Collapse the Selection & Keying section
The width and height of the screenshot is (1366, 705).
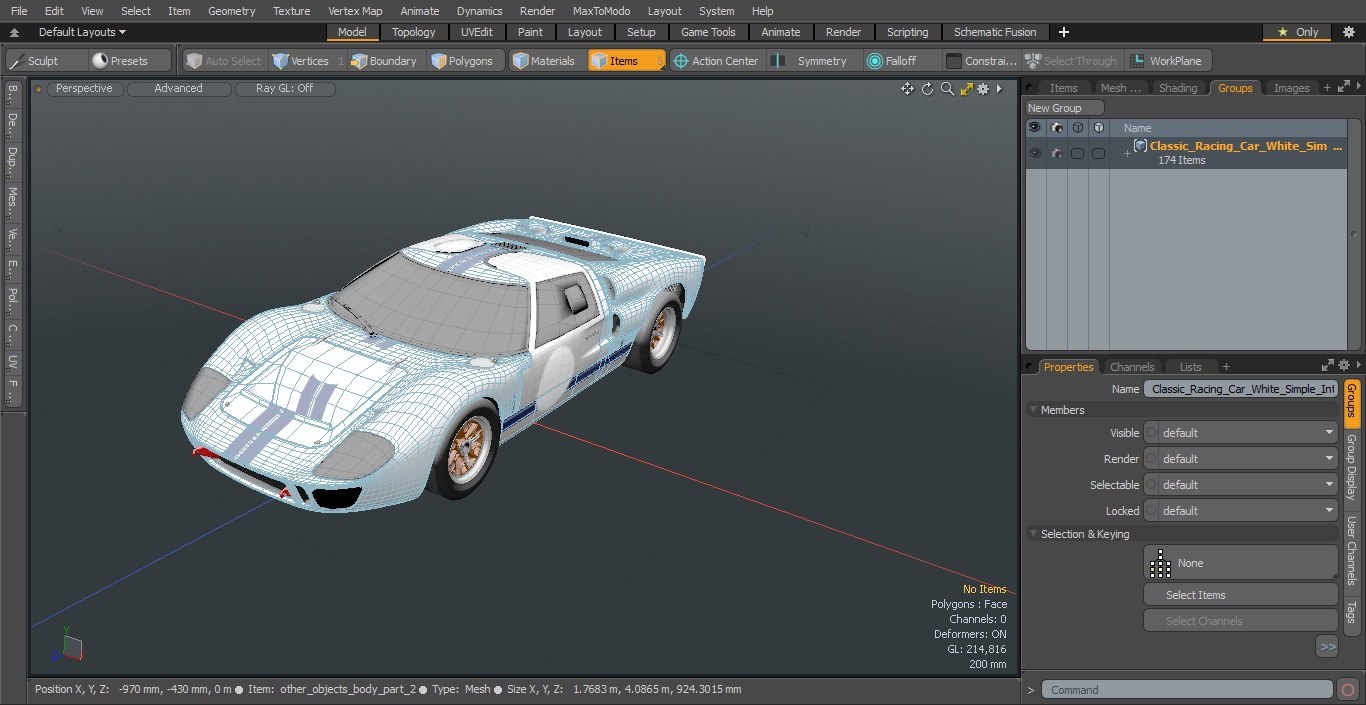pyautogui.click(x=1034, y=534)
